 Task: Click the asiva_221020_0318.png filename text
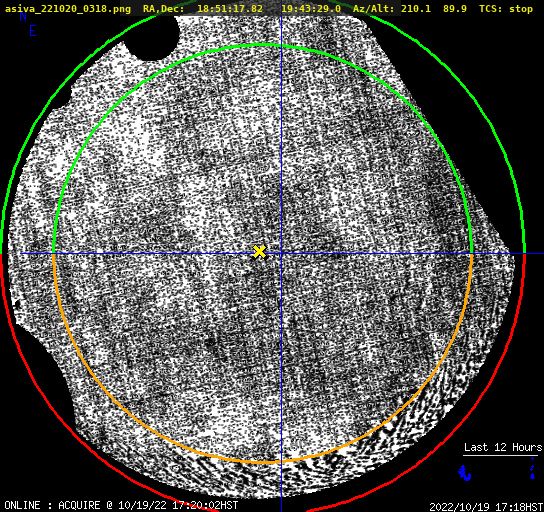68,9
